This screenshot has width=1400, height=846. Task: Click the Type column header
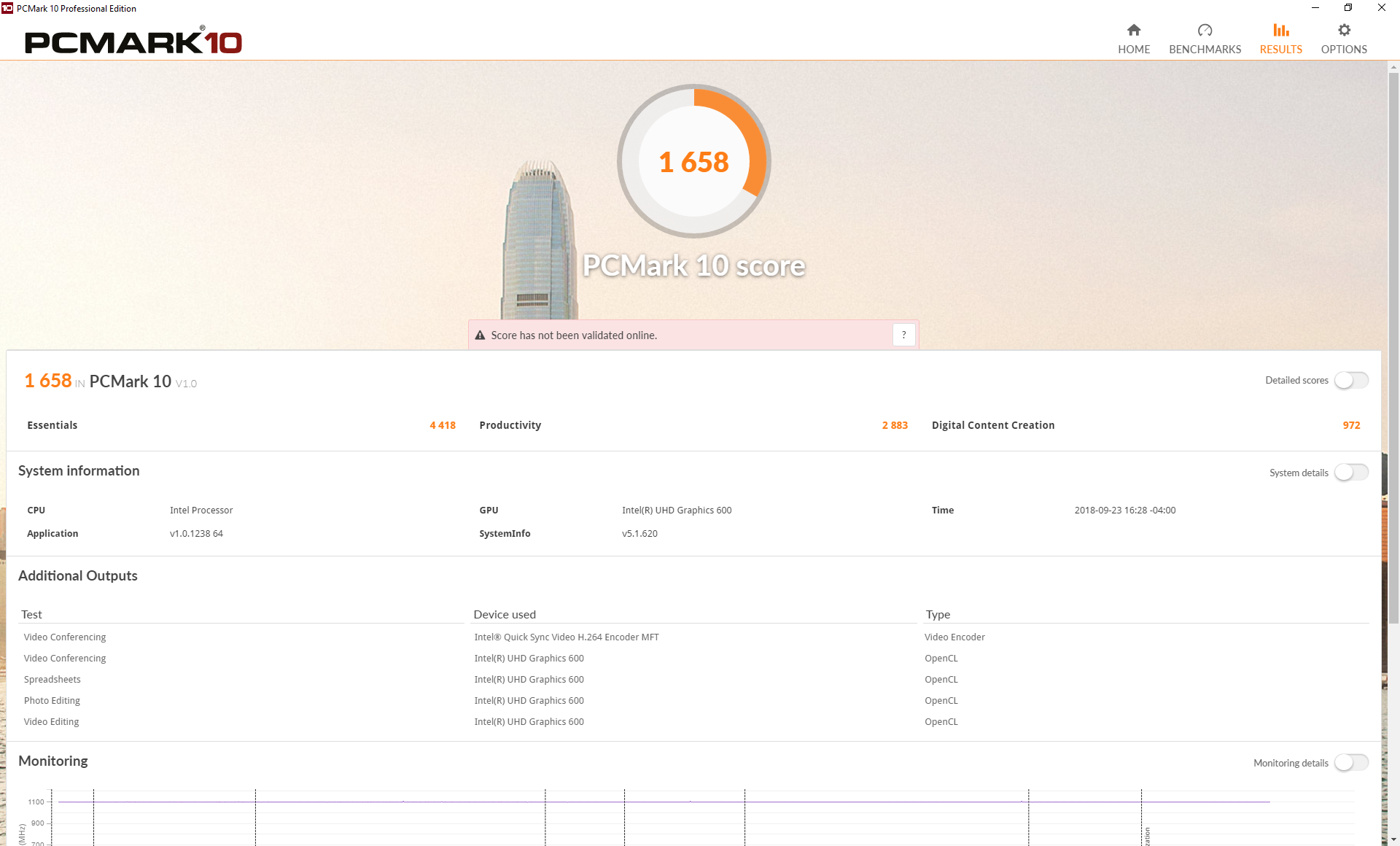(938, 615)
